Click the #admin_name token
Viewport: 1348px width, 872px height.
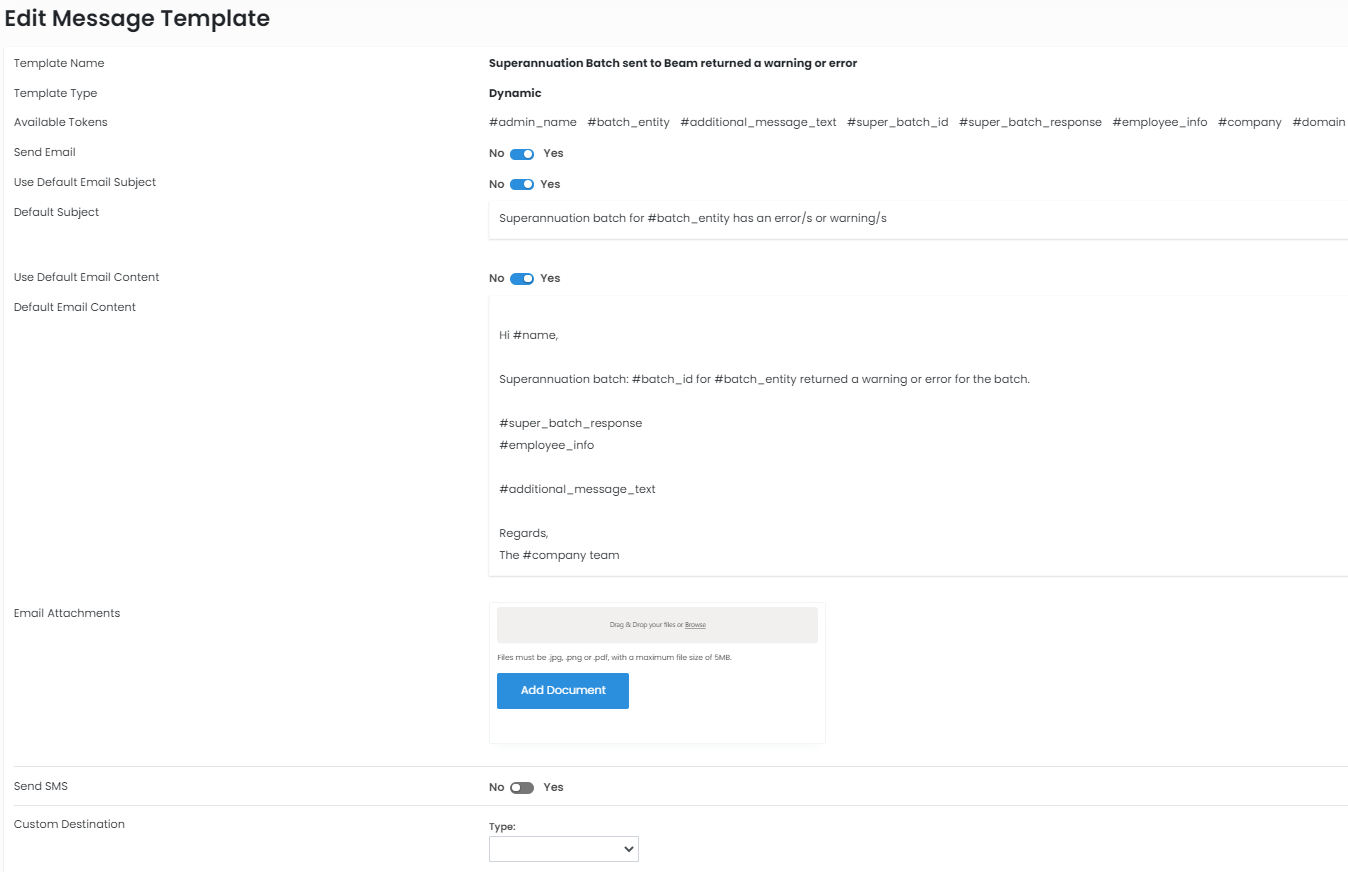click(532, 122)
